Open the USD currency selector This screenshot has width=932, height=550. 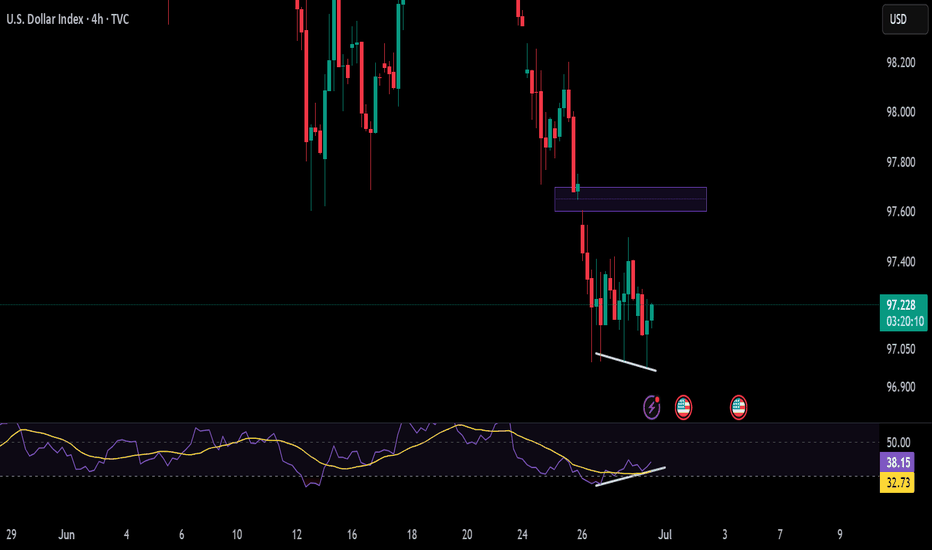pyautogui.click(x=904, y=19)
